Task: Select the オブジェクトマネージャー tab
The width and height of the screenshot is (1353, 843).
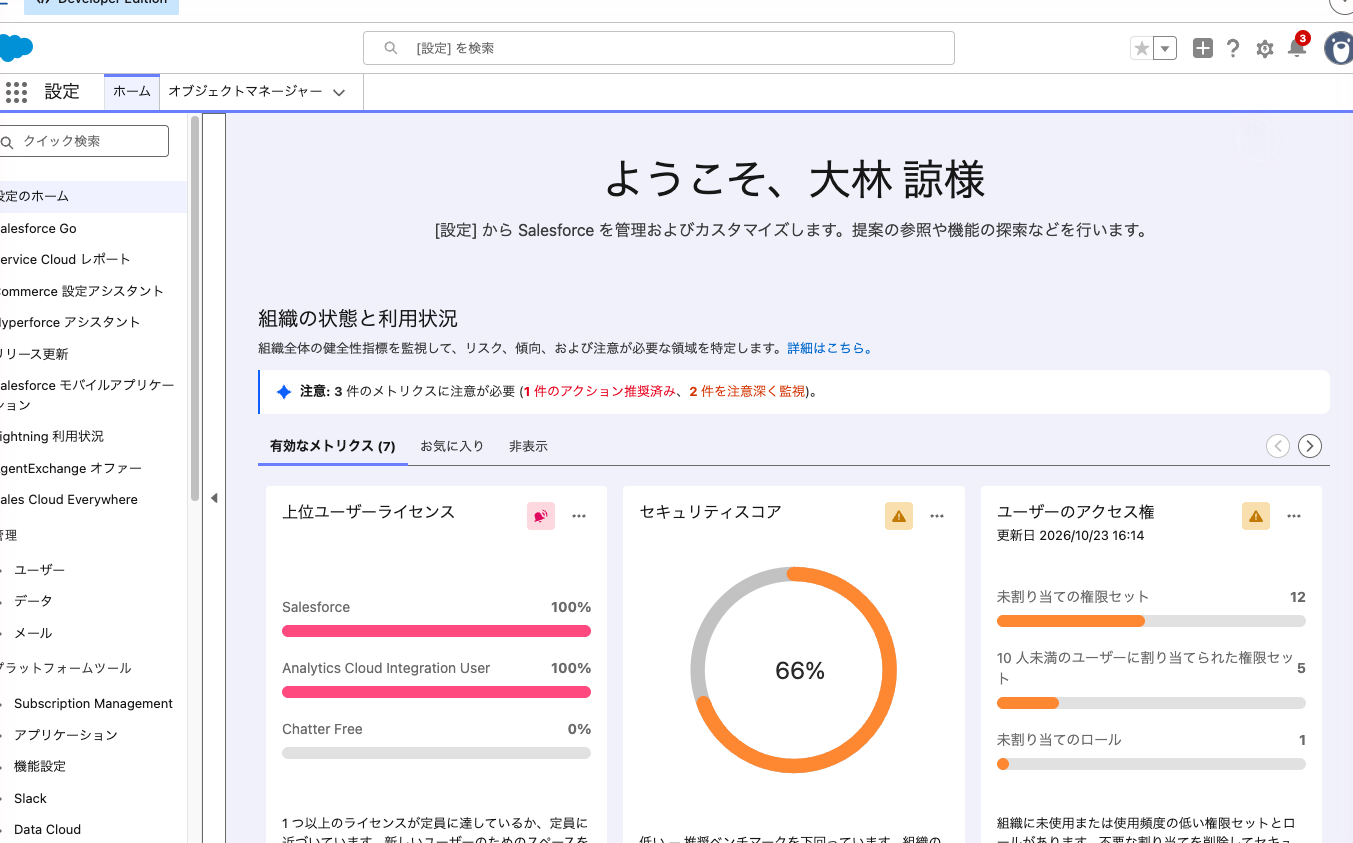Action: 245,91
